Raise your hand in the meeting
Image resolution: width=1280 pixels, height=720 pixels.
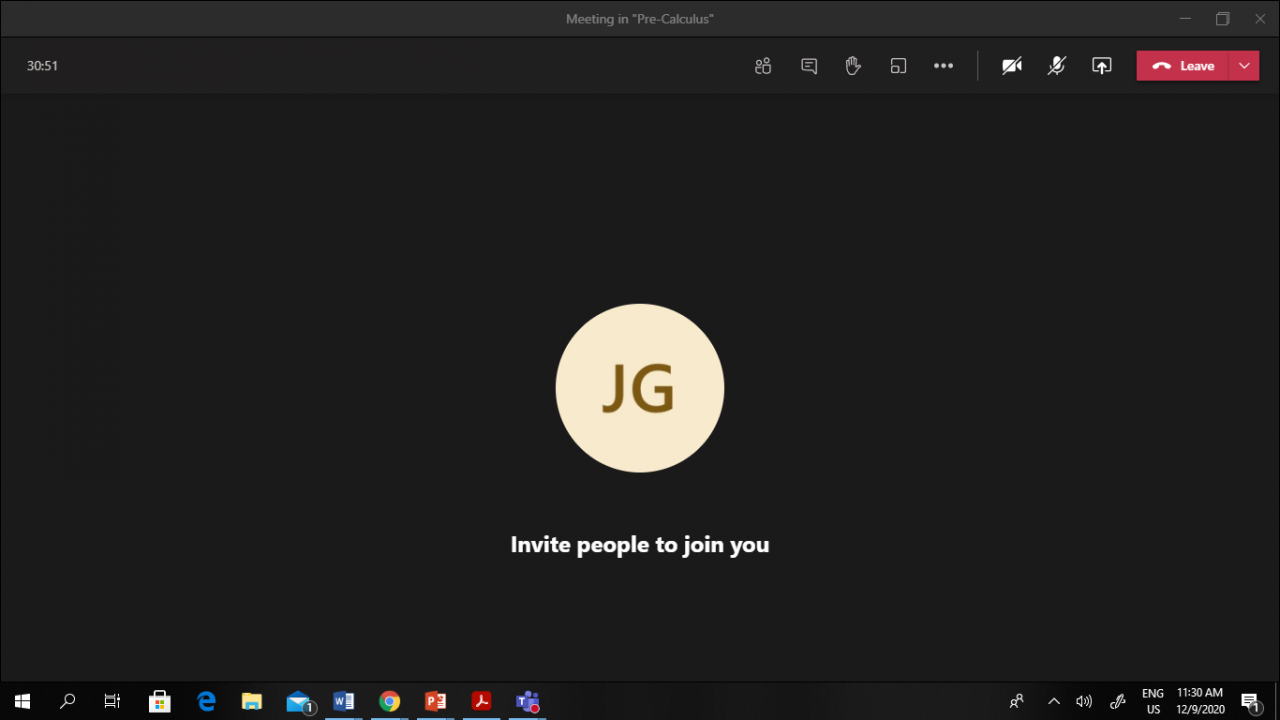click(853, 66)
